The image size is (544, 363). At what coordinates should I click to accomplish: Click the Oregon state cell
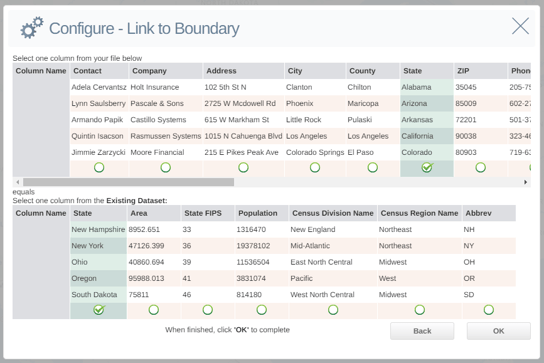coord(99,278)
